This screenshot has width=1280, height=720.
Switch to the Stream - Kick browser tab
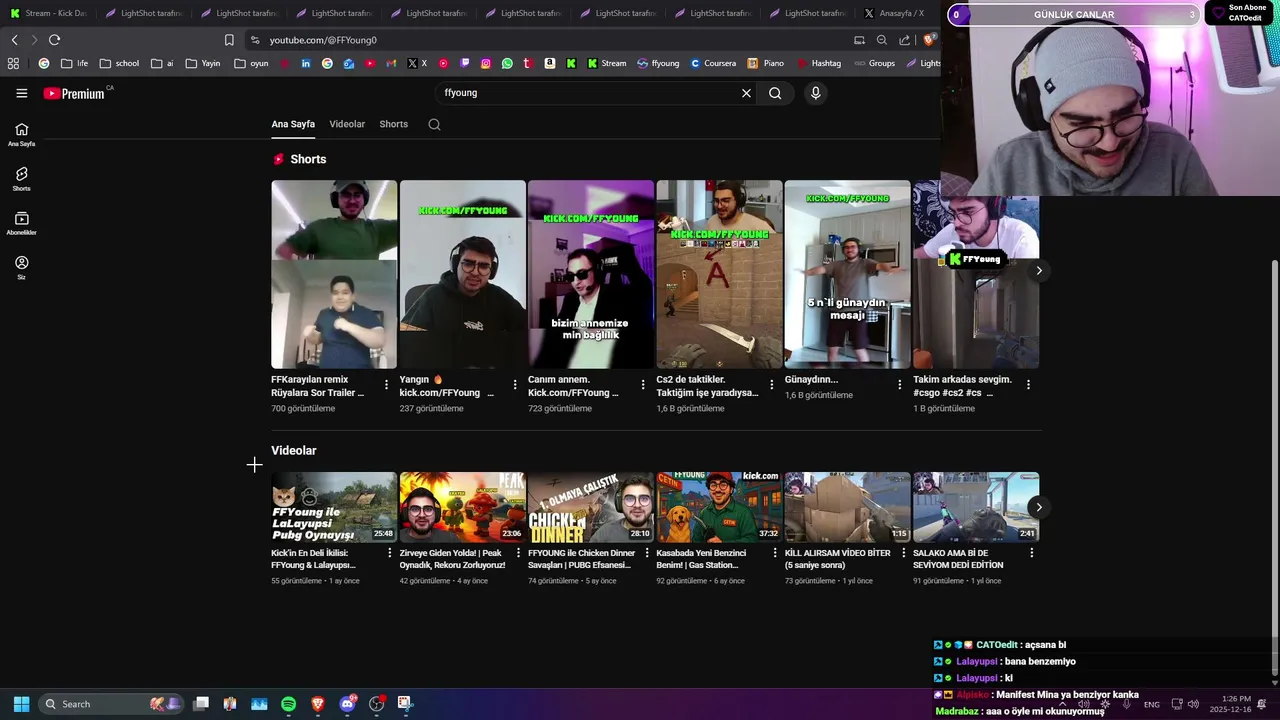[x=47, y=13]
